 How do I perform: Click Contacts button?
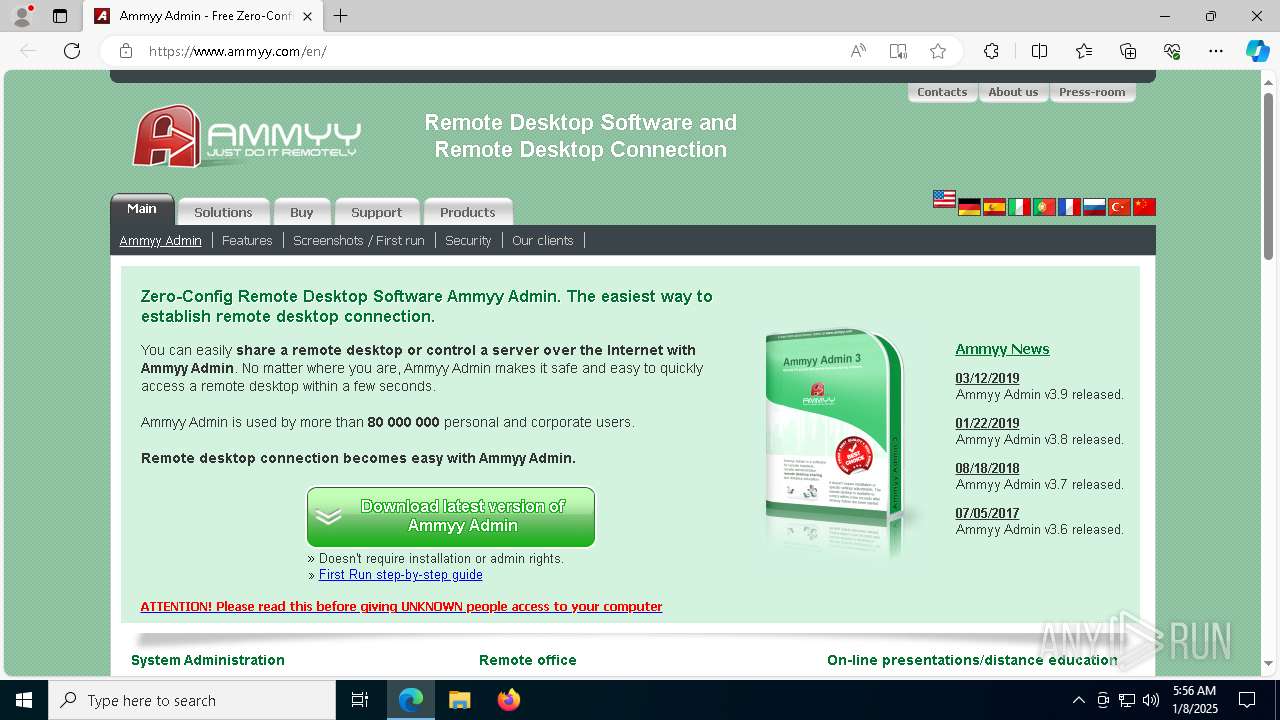[942, 92]
